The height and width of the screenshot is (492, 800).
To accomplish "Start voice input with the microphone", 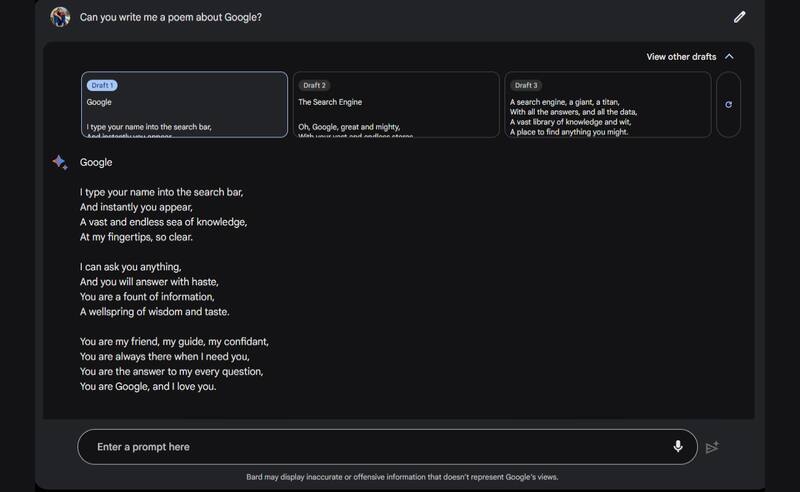I will coord(678,447).
